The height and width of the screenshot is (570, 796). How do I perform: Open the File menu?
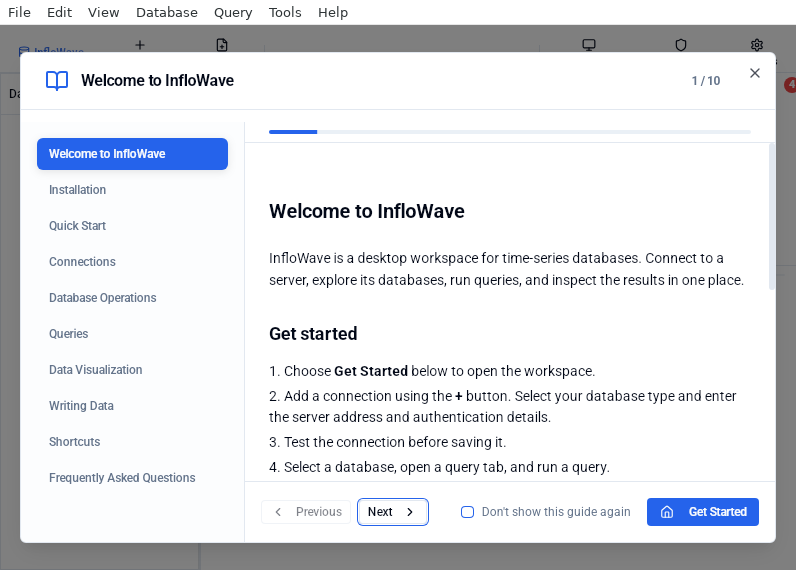[19, 12]
